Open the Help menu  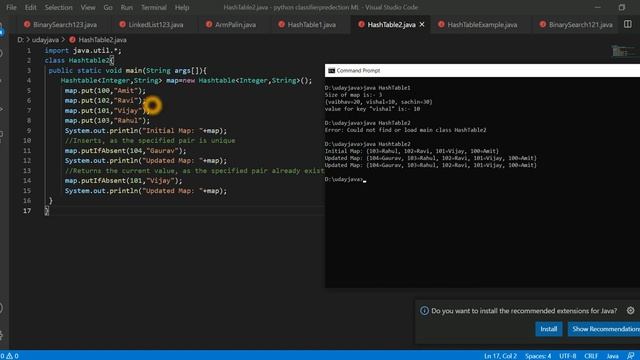[182, 7]
